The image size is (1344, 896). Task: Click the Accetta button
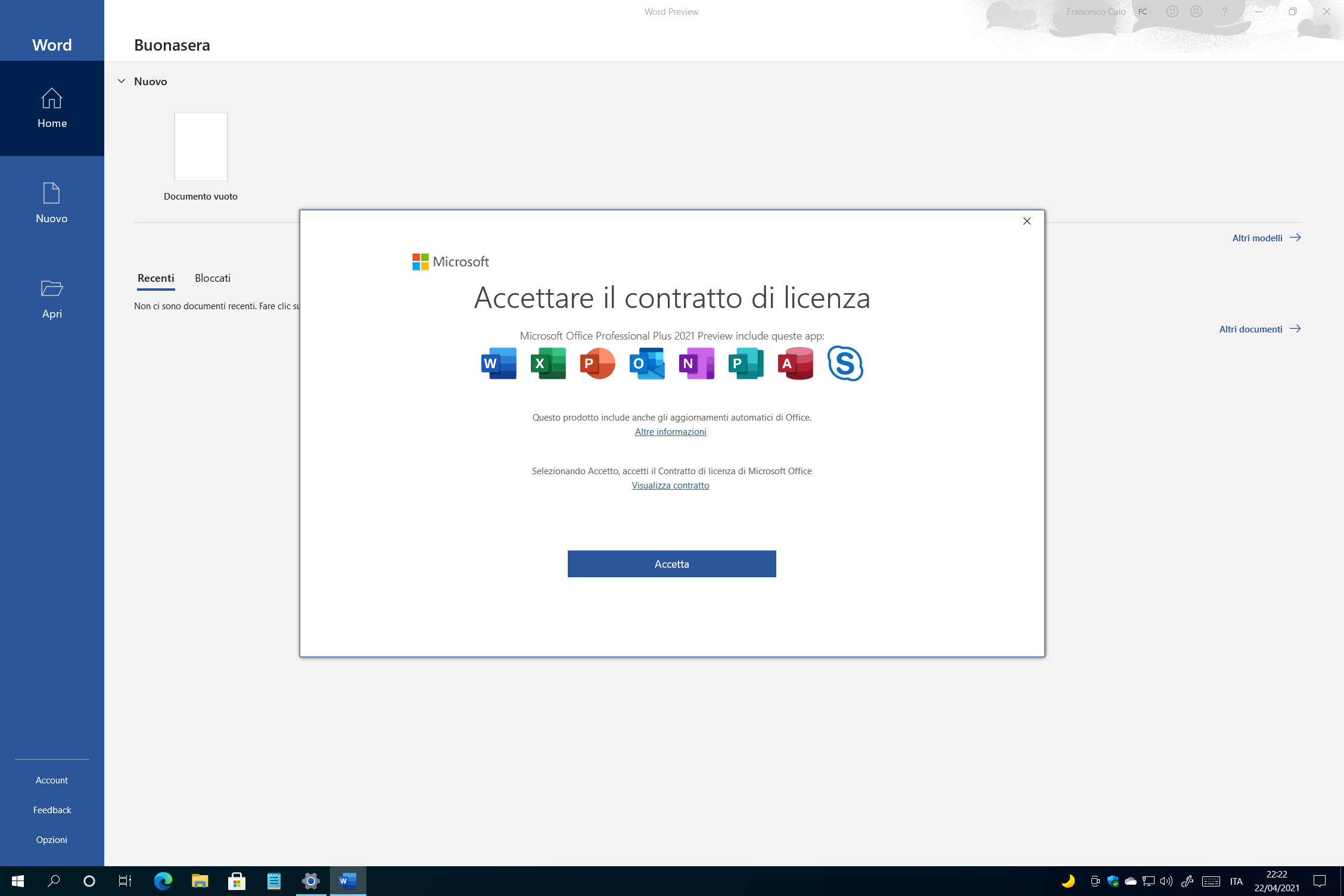[x=672, y=564]
